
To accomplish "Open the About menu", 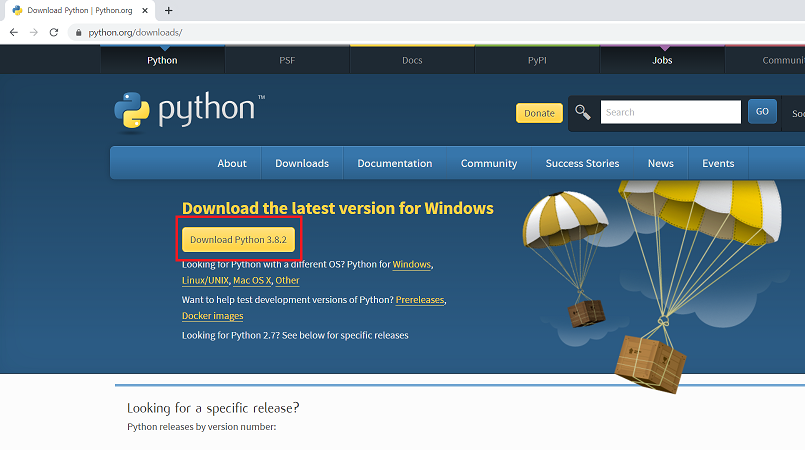I will [232, 163].
